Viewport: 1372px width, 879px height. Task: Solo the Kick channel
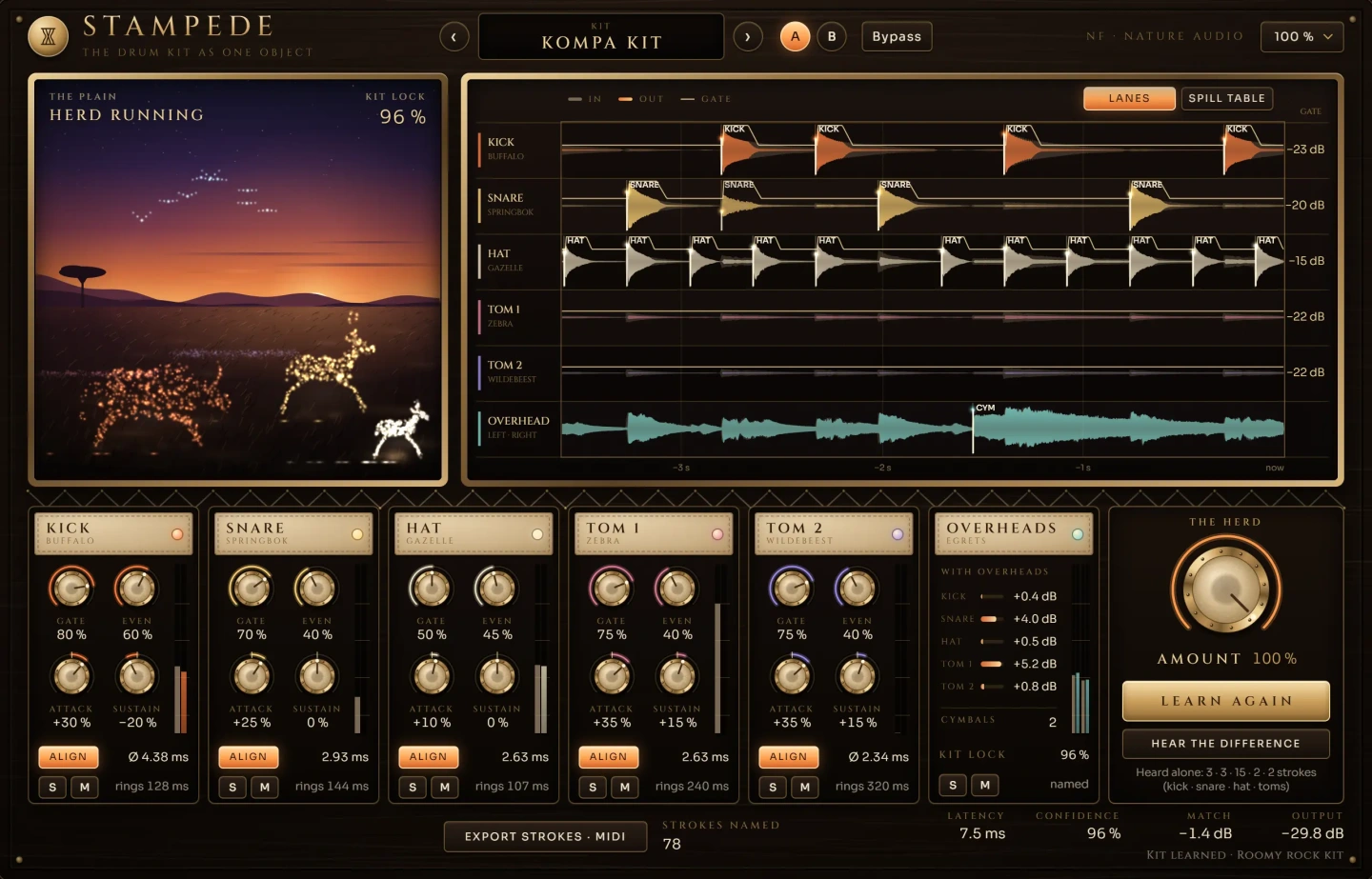[52, 787]
